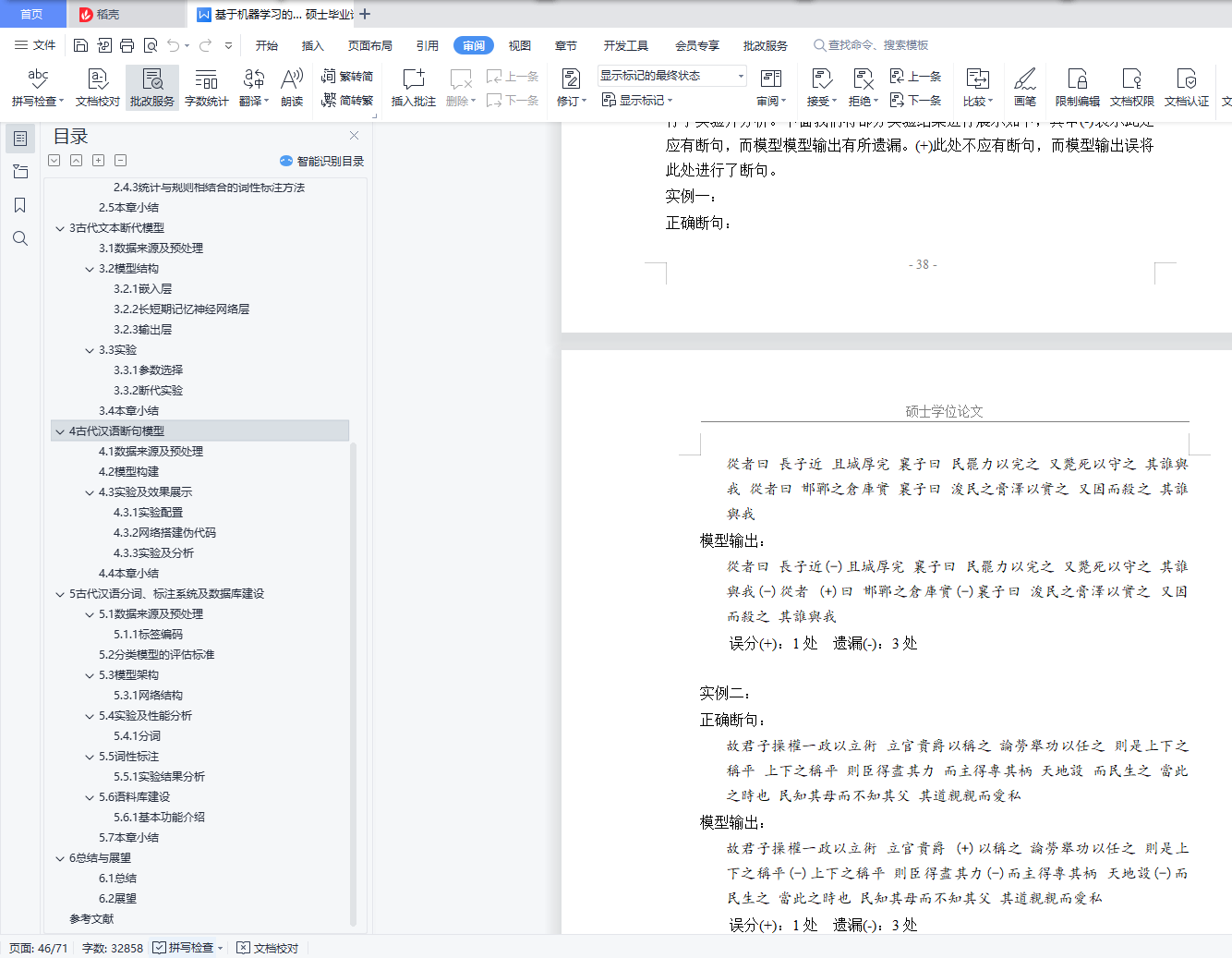
Task: Click the expand-all down arrow in 目录 panel
Action: coord(54,161)
